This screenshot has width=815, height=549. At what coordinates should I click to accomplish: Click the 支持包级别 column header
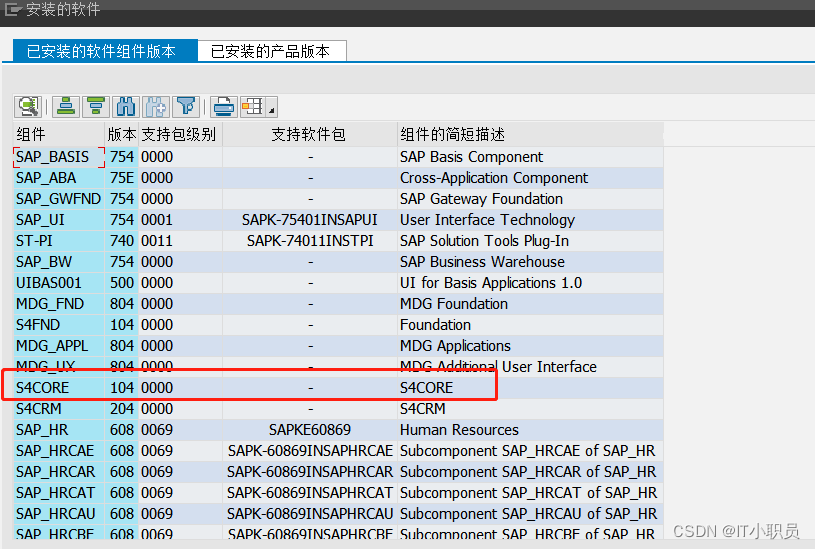pyautogui.click(x=180, y=135)
